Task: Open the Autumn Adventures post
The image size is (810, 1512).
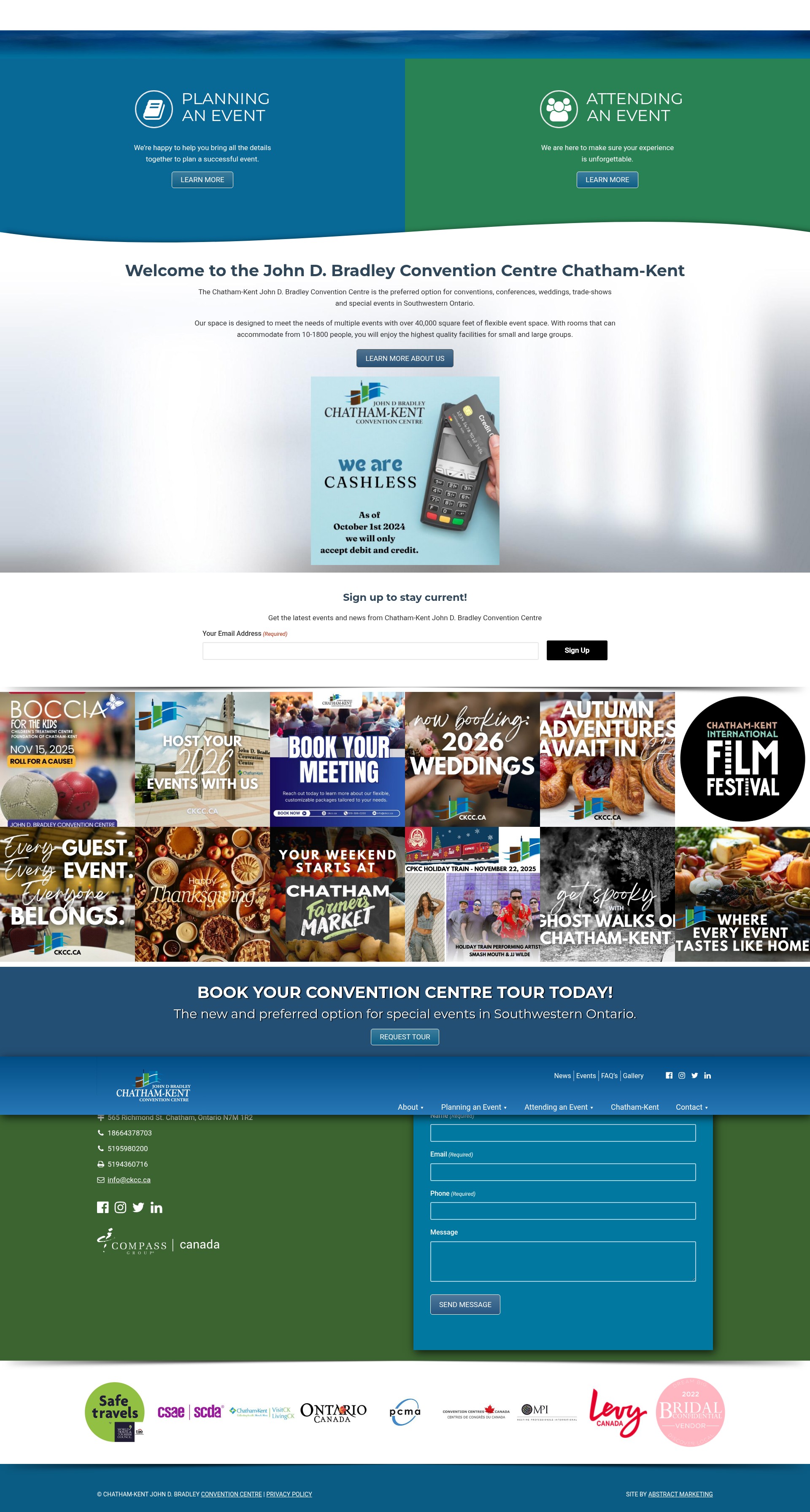Action: [607, 759]
